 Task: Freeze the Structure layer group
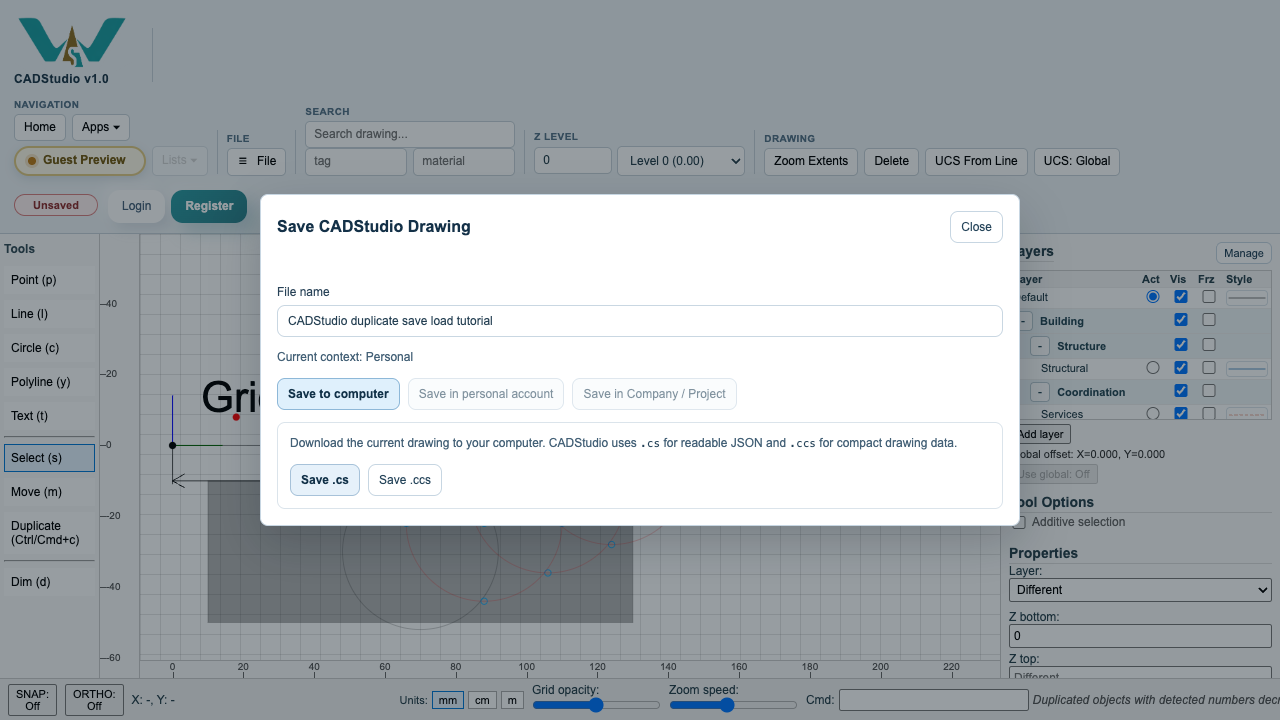pos(1209,345)
